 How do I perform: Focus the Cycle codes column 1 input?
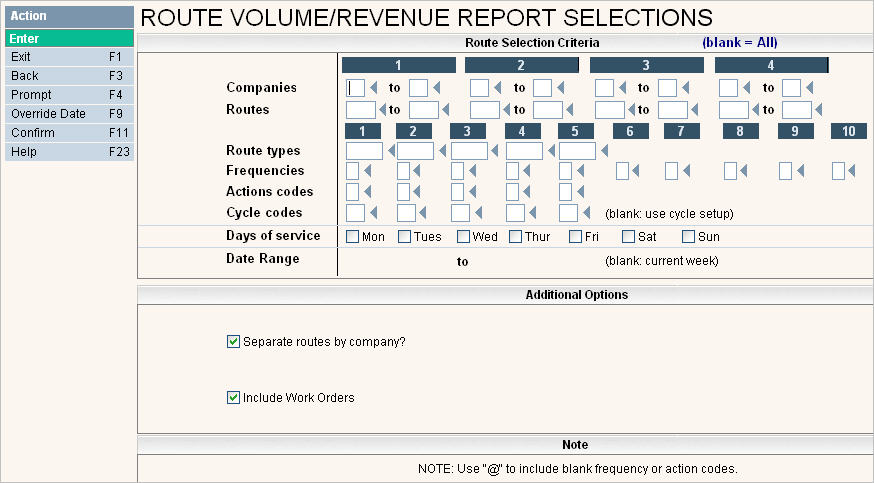tap(356, 212)
